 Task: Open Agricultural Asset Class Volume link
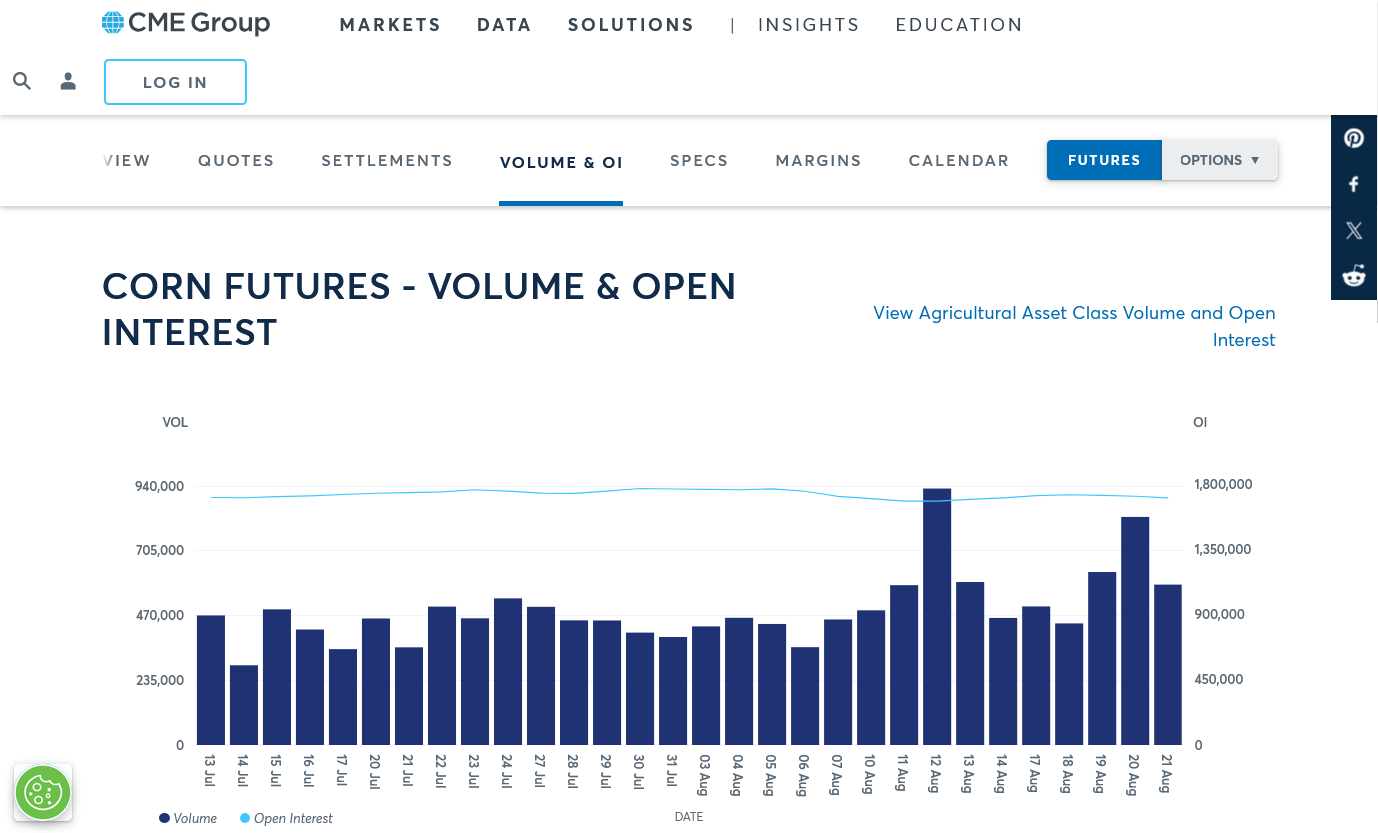click(1074, 326)
